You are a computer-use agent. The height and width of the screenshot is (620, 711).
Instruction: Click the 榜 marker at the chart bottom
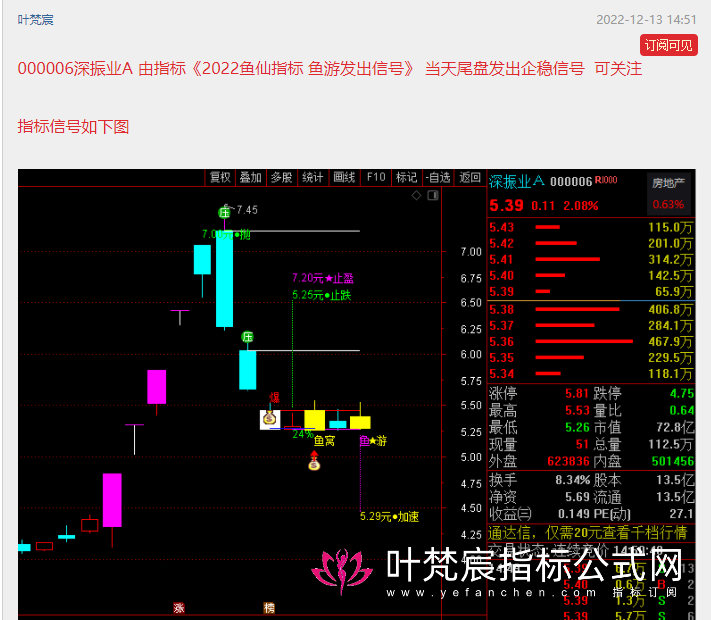269,608
